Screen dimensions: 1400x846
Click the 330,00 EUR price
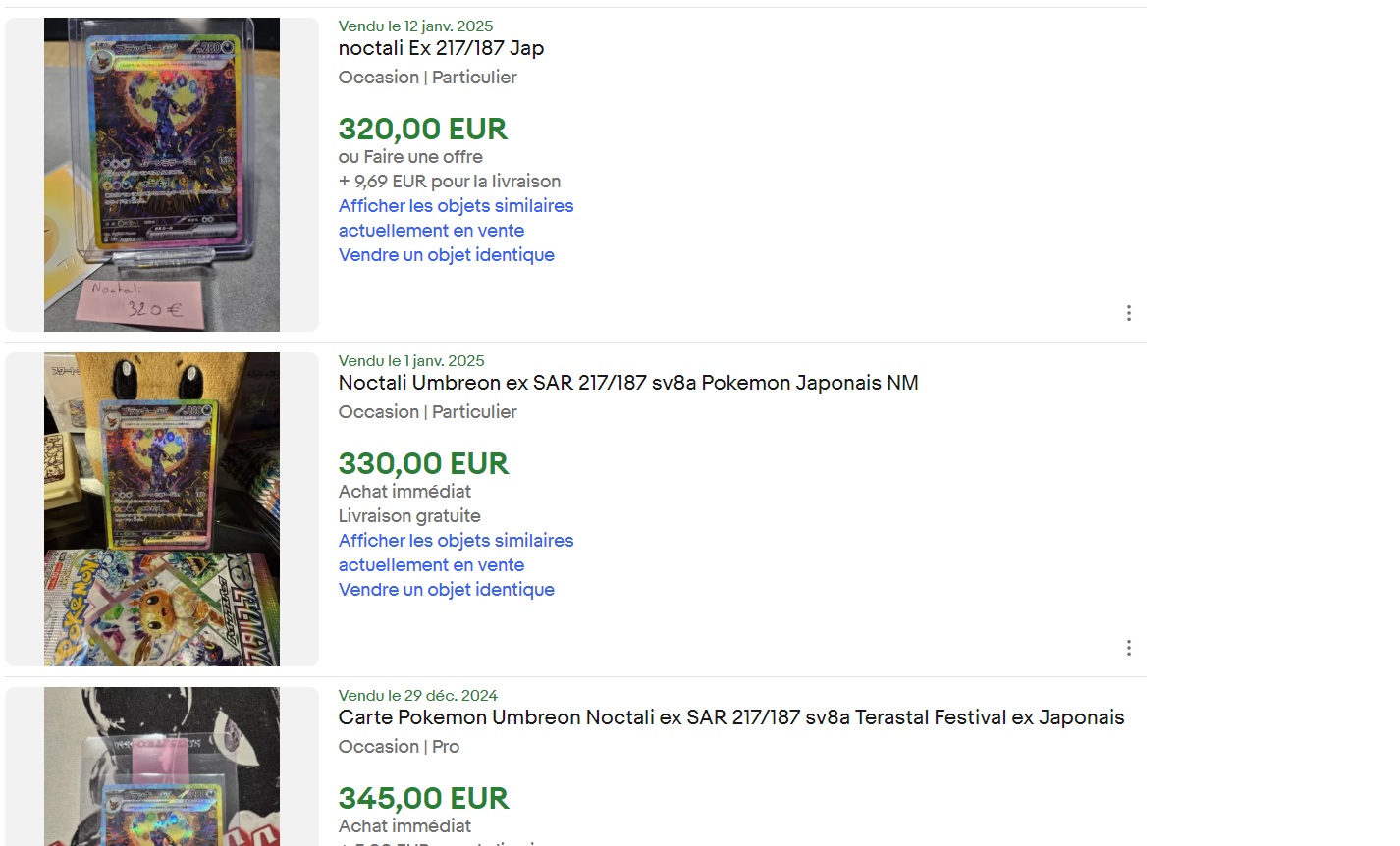[x=423, y=464]
